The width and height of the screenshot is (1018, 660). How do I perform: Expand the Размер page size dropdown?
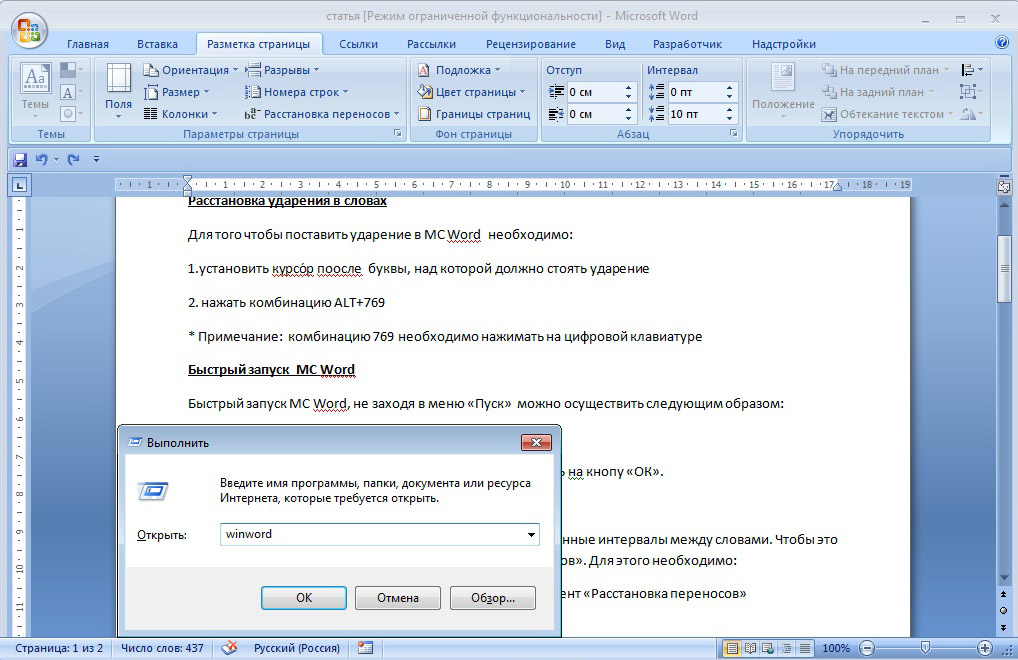coord(177,92)
